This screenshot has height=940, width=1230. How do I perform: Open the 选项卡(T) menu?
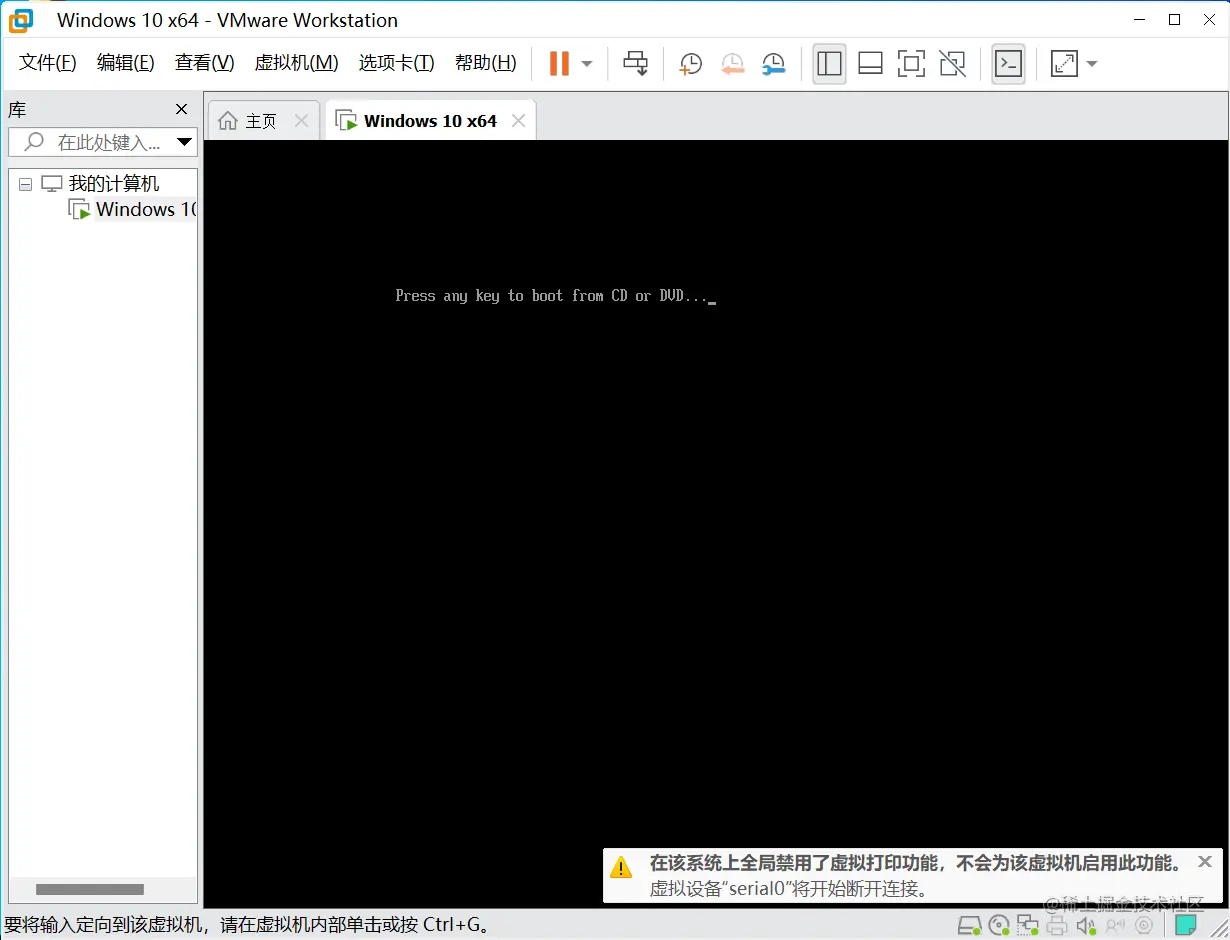click(396, 63)
